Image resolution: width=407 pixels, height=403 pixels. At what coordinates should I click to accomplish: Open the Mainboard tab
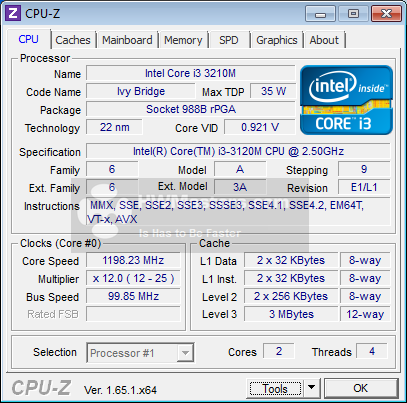127,40
